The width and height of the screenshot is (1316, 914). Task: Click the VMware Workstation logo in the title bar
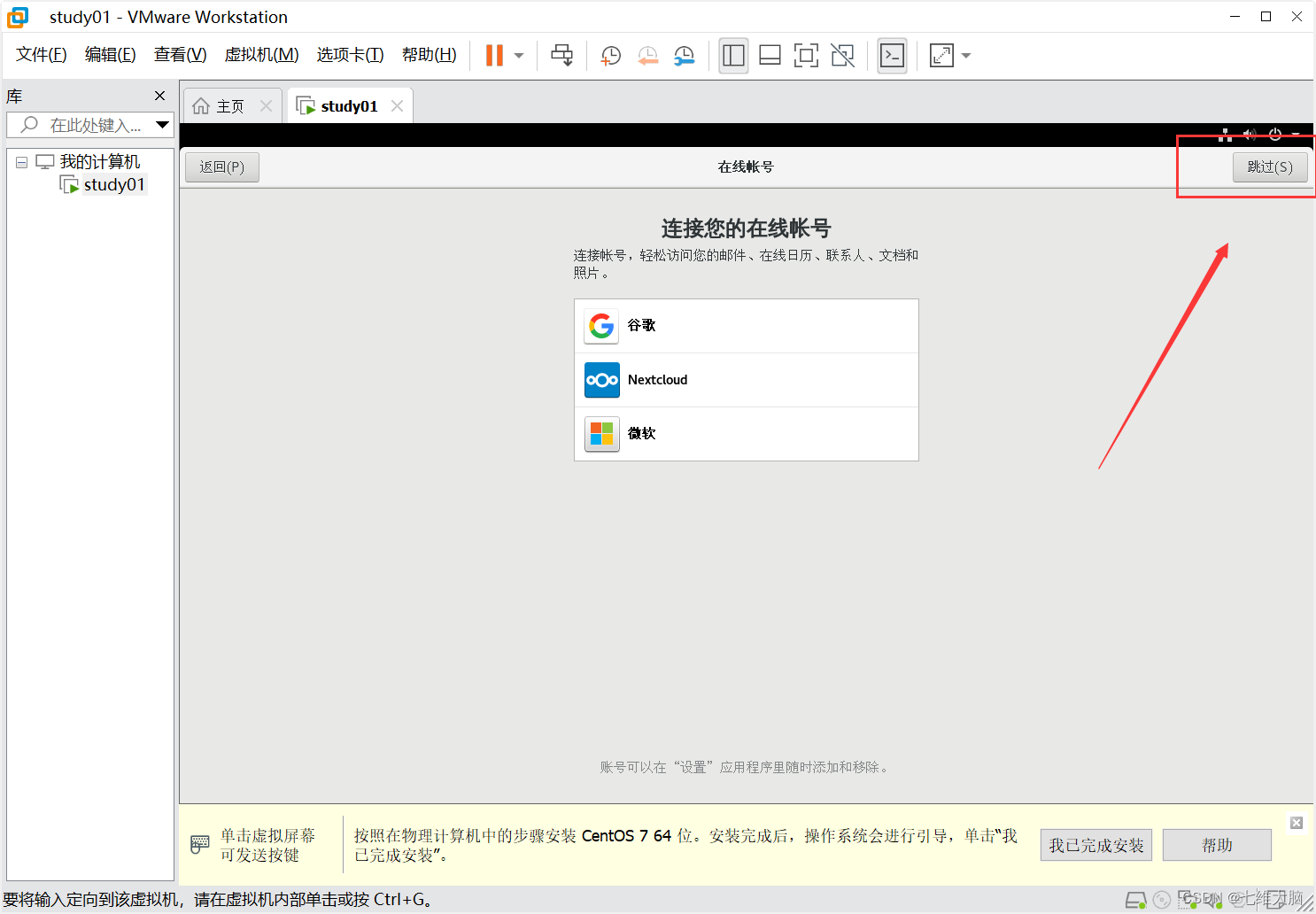pyautogui.click(x=18, y=17)
